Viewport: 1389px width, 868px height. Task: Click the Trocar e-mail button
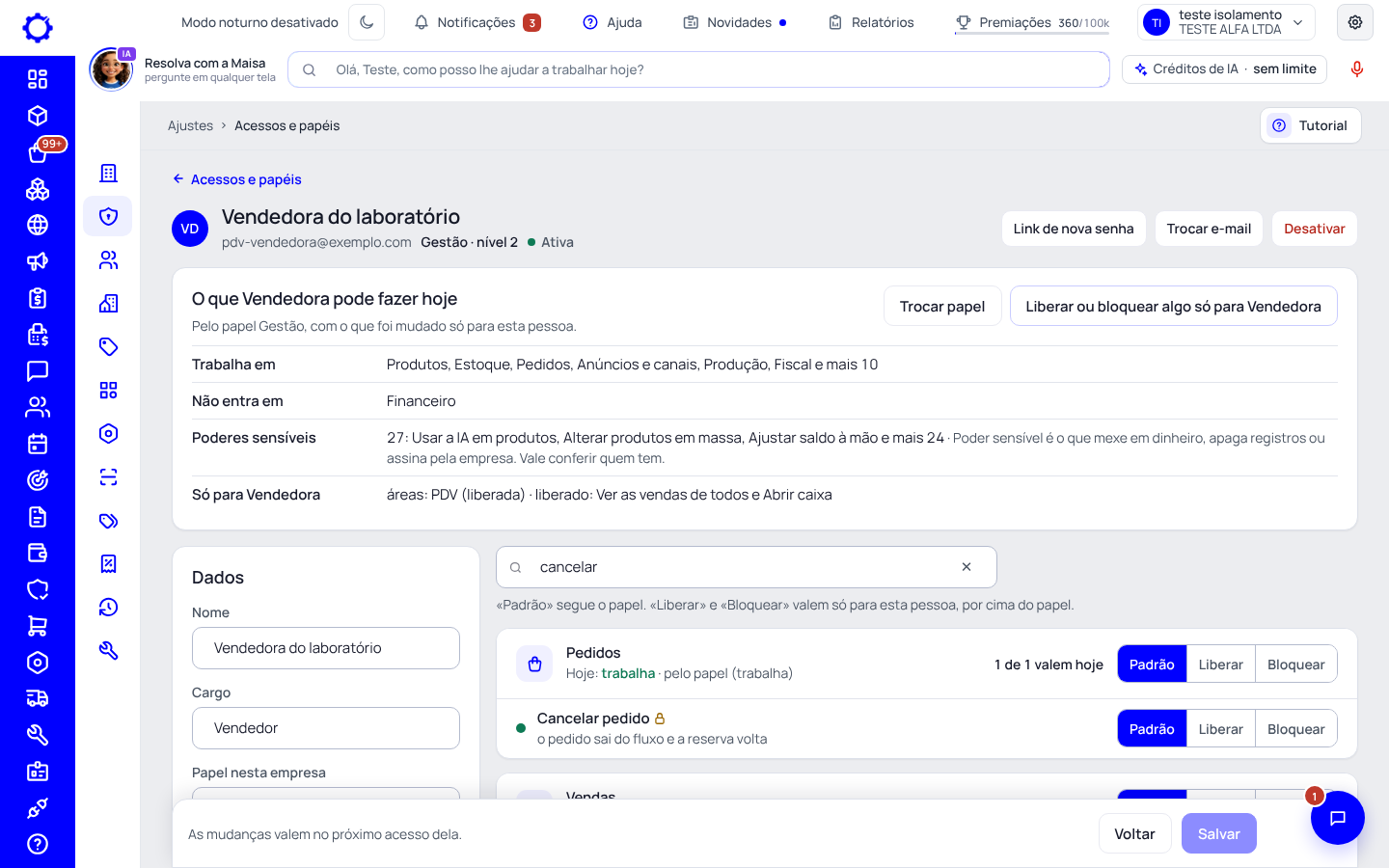pos(1209,229)
